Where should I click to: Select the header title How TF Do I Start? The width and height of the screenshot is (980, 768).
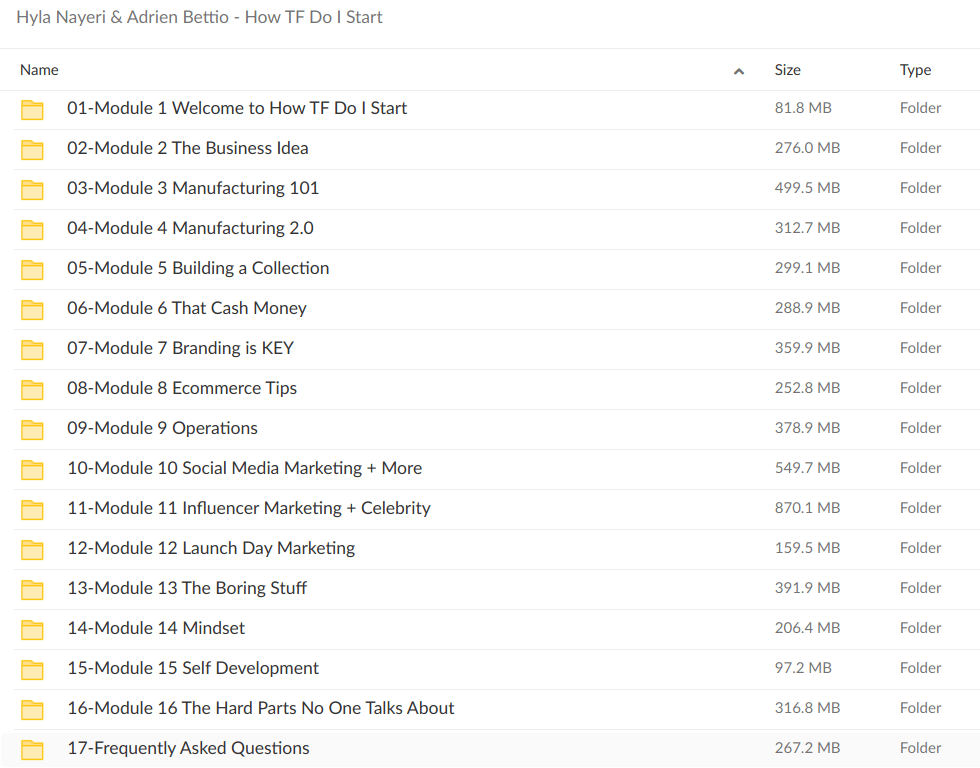[200, 17]
